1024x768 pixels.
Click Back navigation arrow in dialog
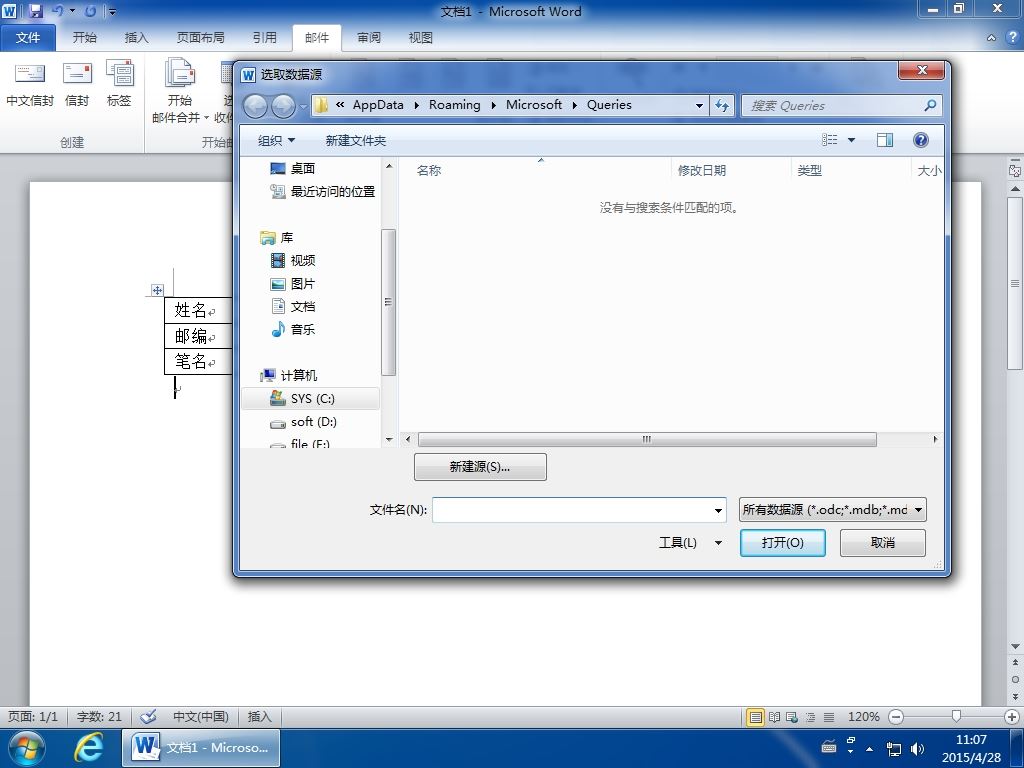click(x=255, y=106)
